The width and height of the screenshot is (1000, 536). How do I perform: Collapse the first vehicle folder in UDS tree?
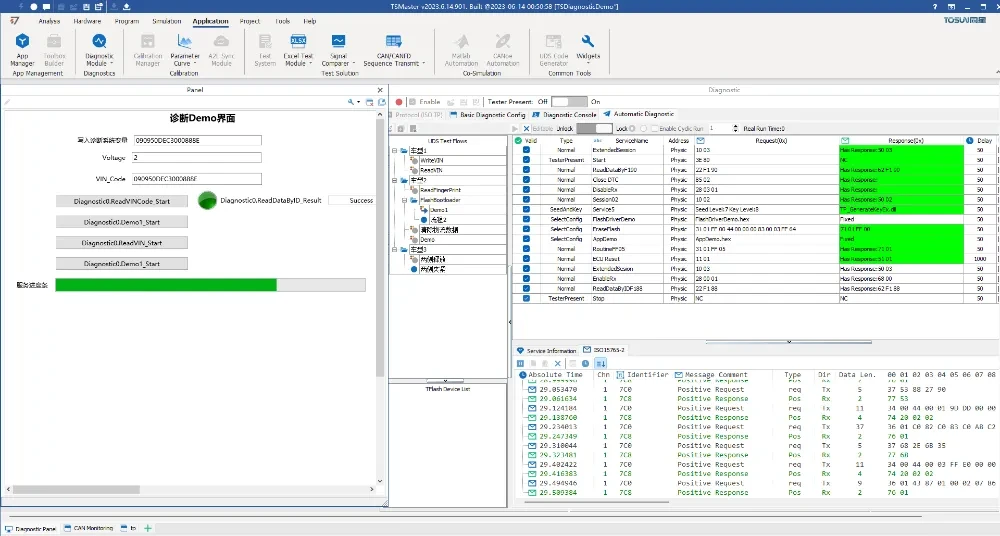click(394, 151)
